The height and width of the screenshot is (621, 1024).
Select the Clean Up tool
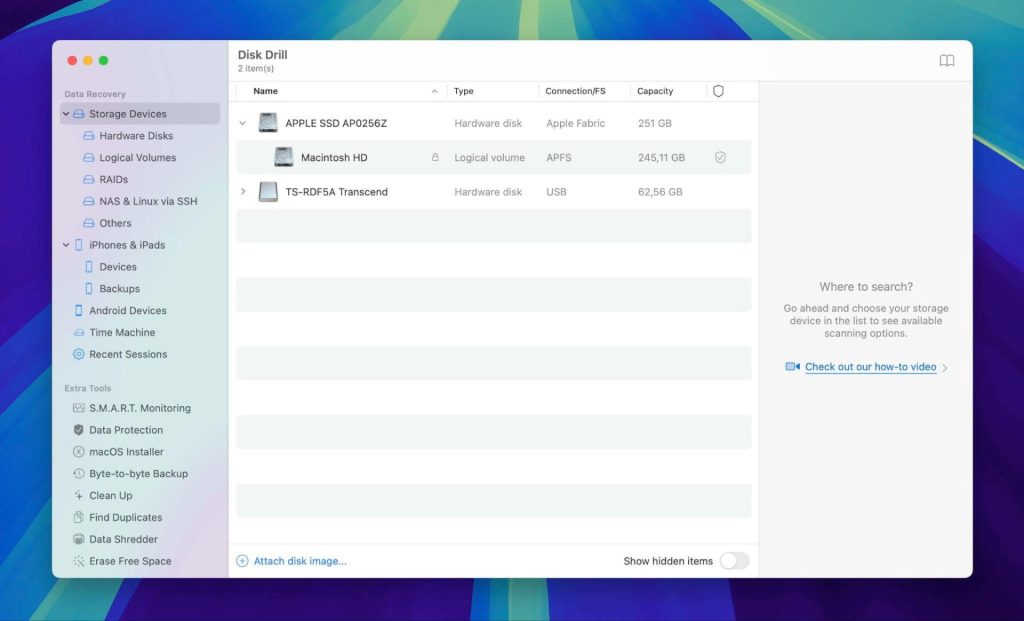(111, 495)
